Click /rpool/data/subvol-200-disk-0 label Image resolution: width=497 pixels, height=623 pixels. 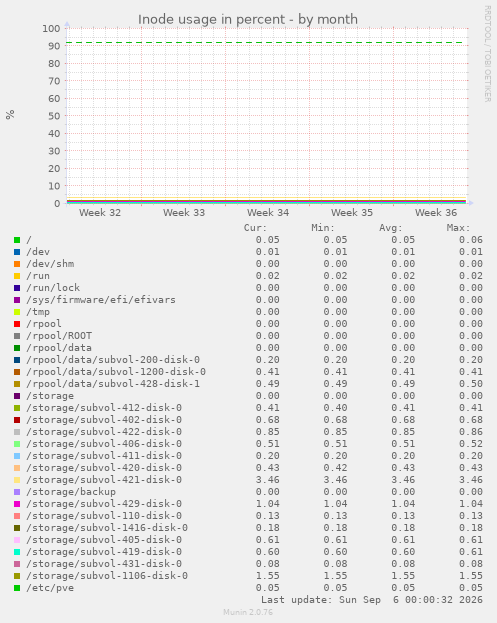pyautogui.click(x=113, y=360)
